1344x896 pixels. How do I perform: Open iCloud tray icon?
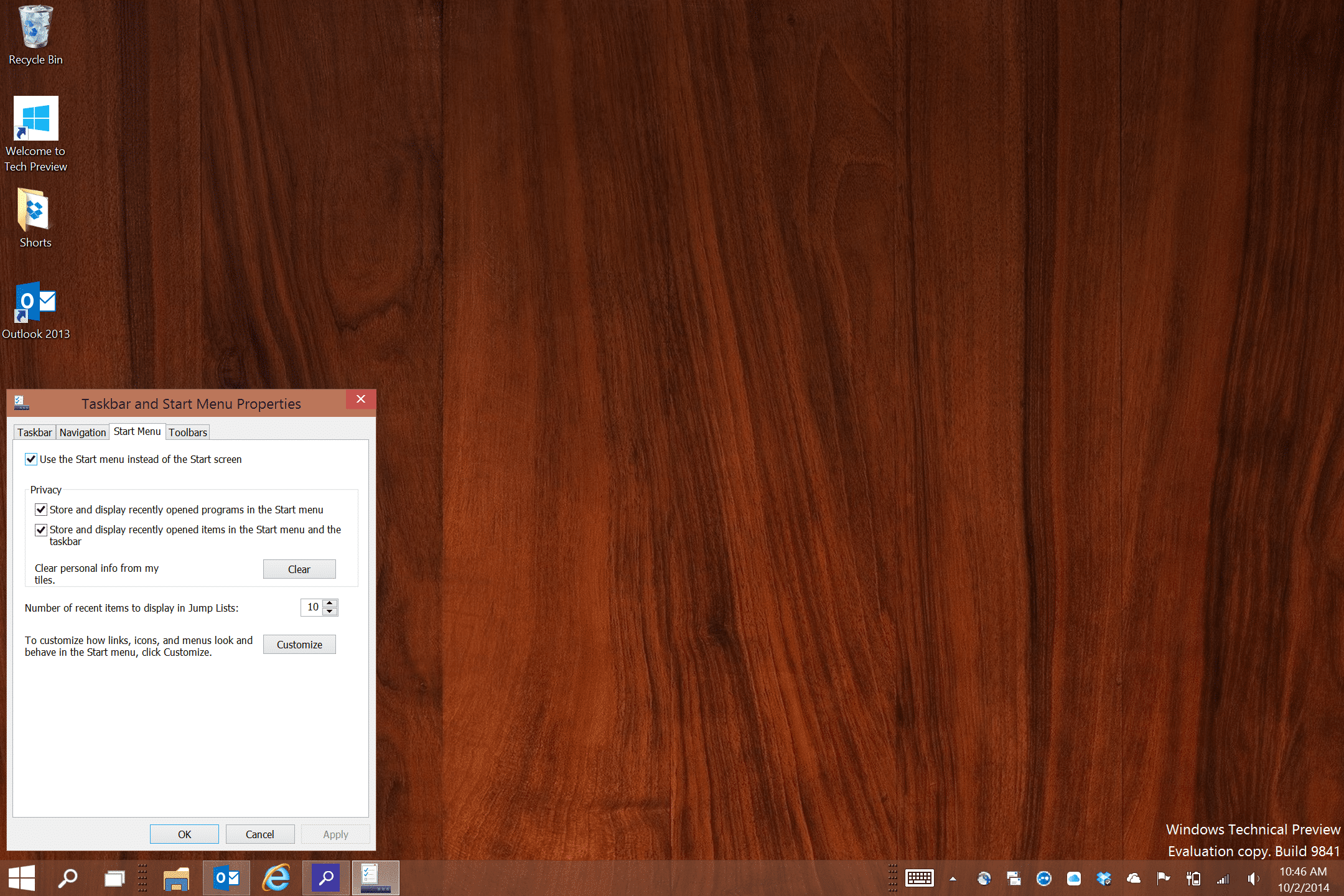tap(1073, 878)
